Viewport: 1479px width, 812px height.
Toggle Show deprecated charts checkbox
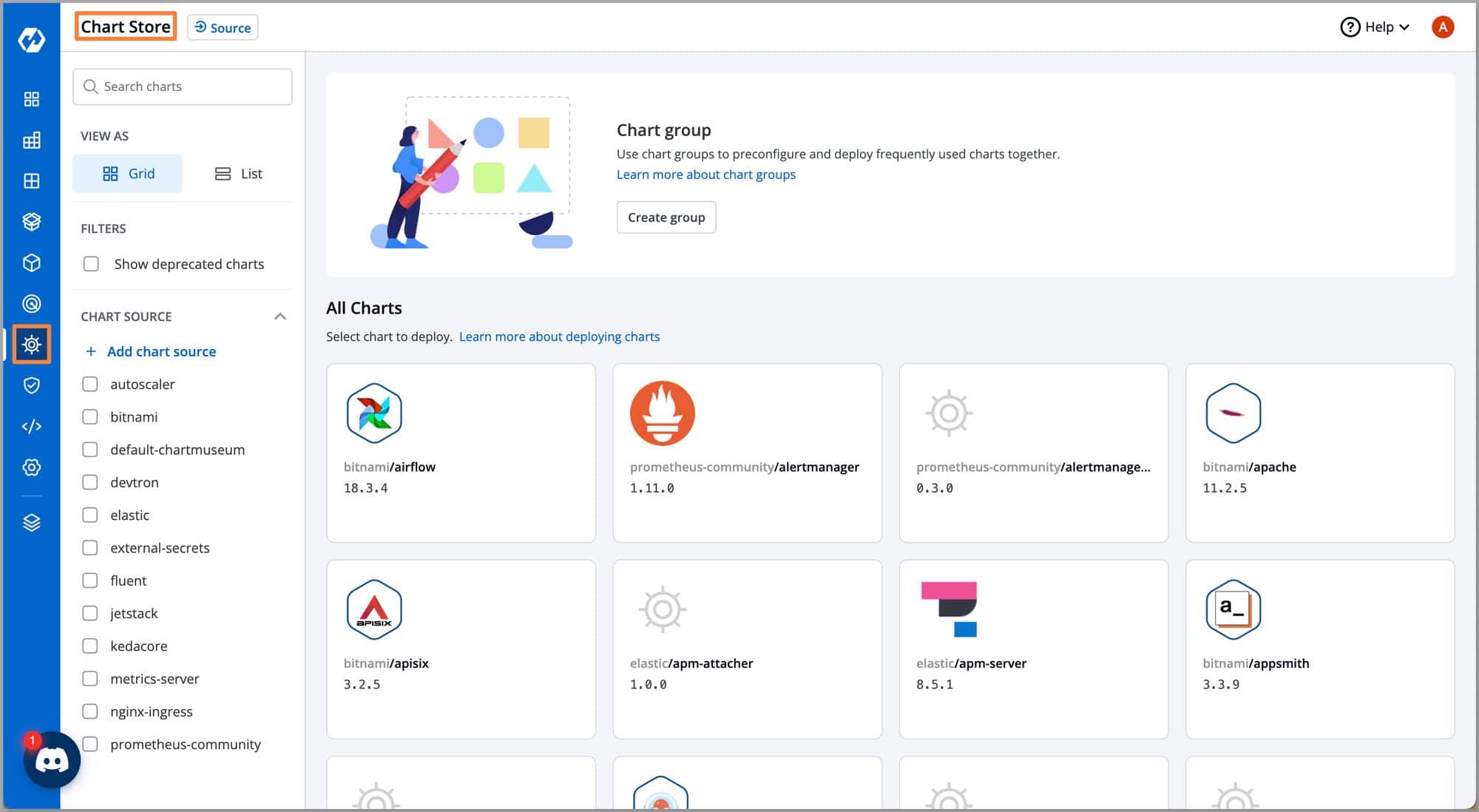92,263
